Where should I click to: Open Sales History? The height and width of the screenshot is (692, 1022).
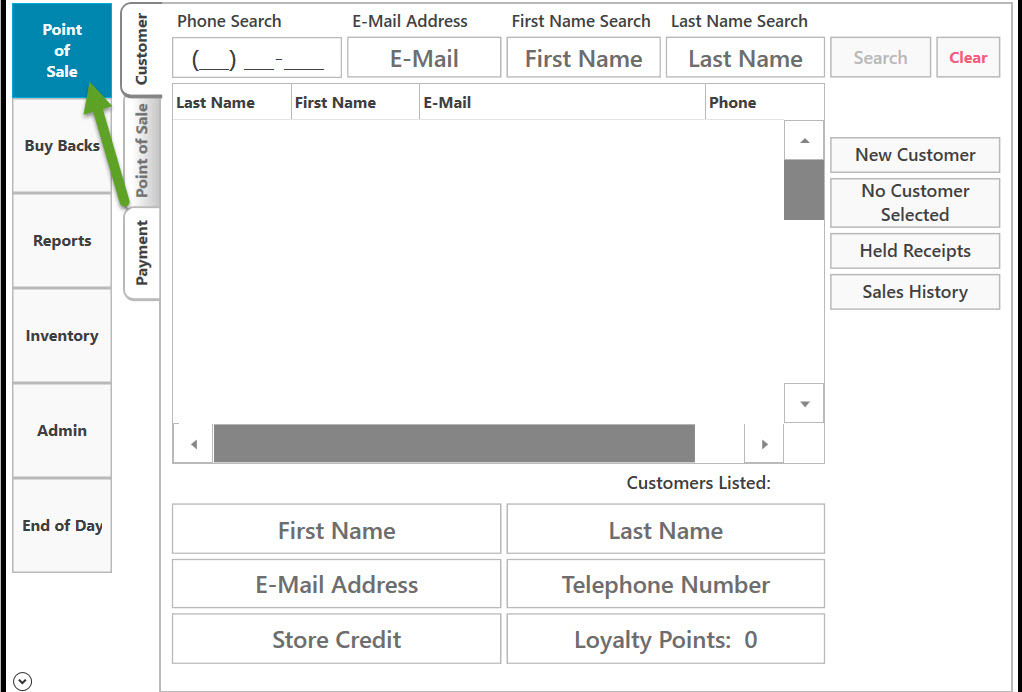tap(915, 292)
